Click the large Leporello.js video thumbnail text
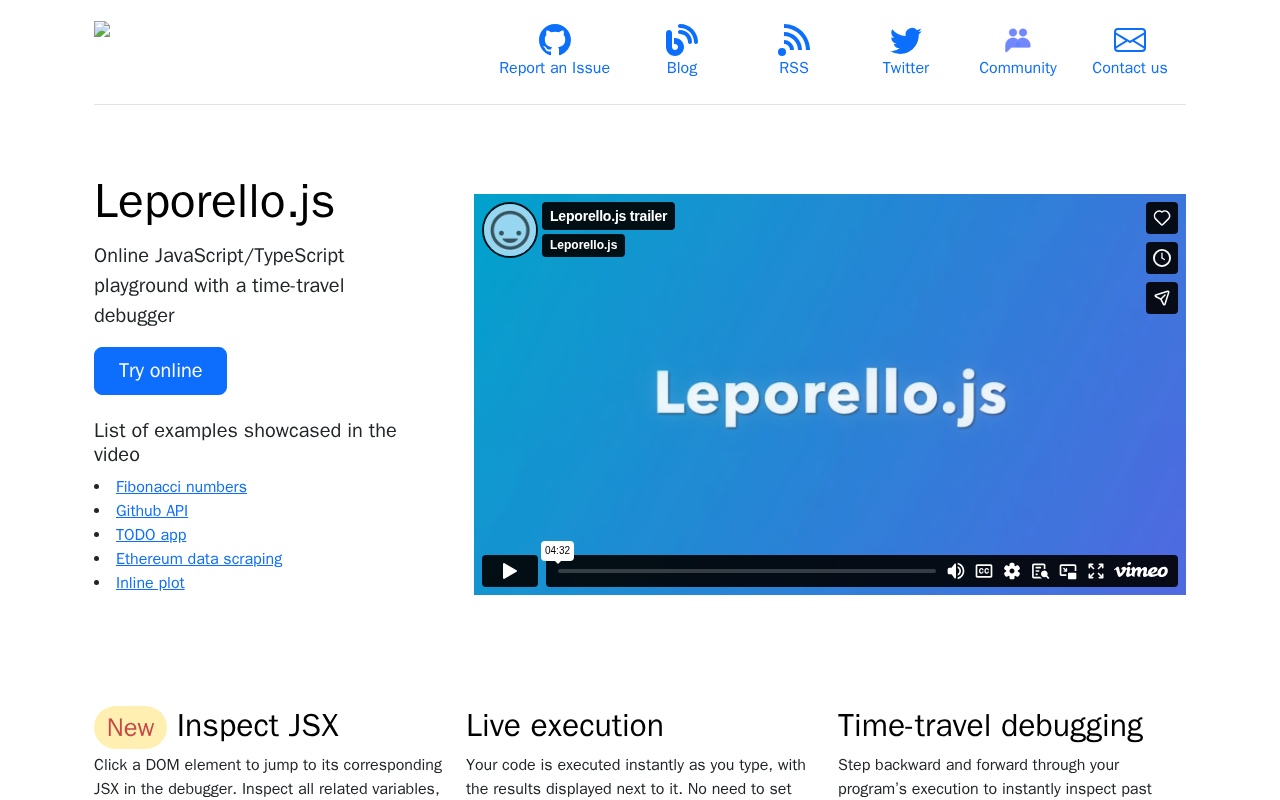 click(x=830, y=394)
